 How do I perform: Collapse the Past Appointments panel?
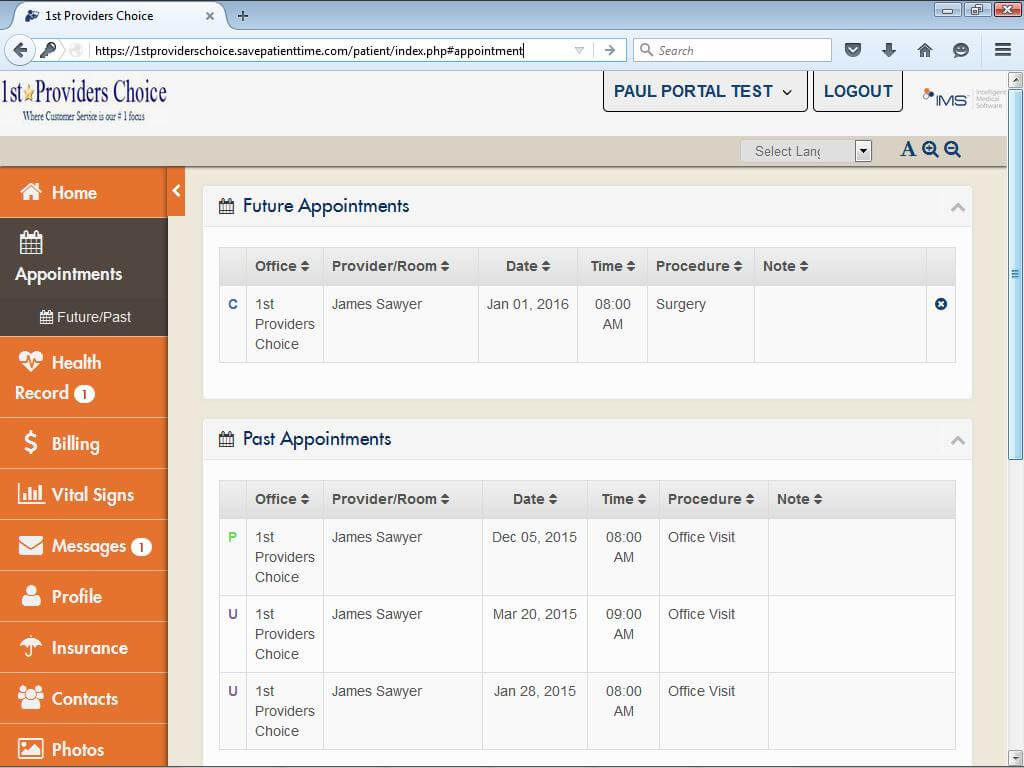pyautogui.click(x=957, y=440)
